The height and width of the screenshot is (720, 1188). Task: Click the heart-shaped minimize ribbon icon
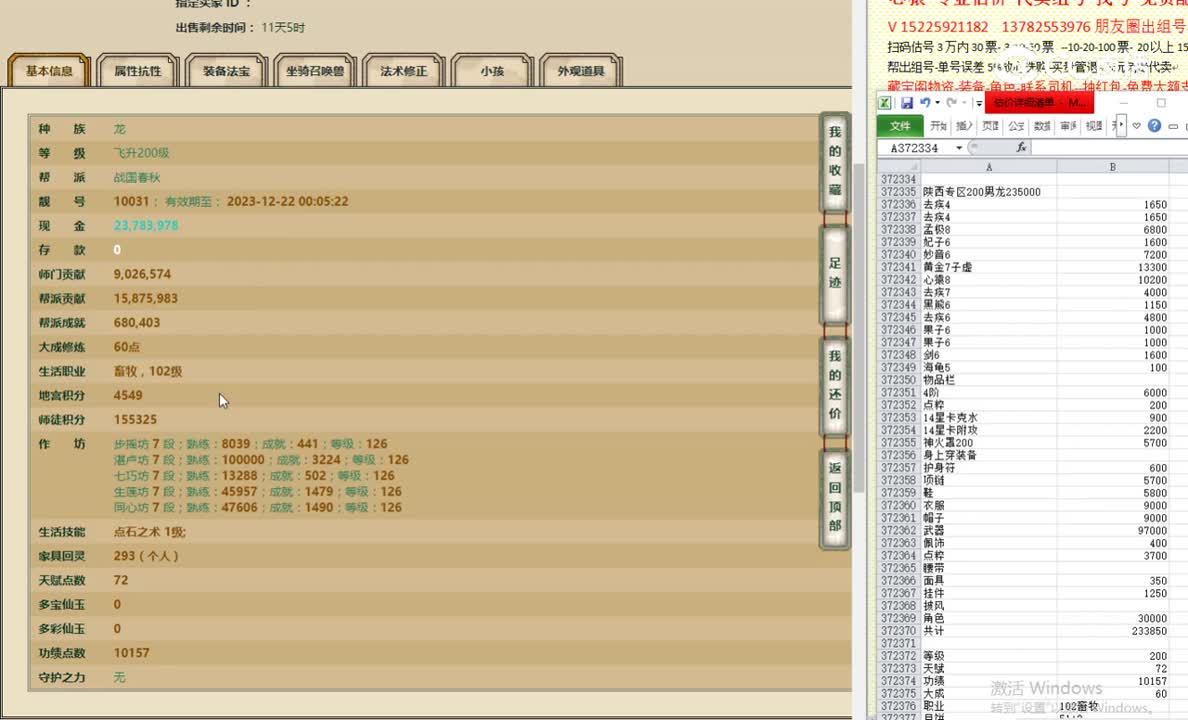pyautogui.click(x=1137, y=126)
